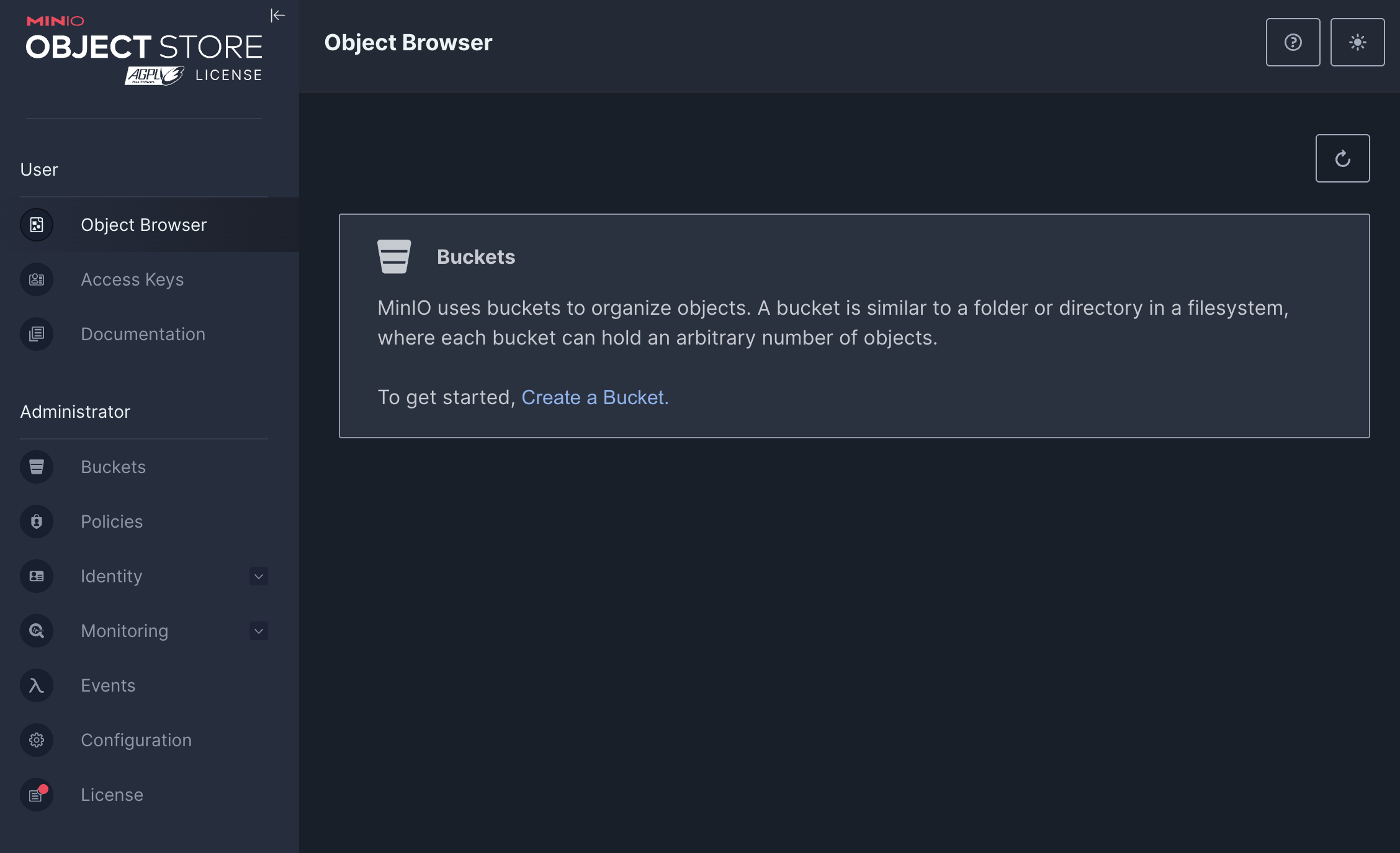
Task: Click the License icon with red dot
Action: (37, 795)
